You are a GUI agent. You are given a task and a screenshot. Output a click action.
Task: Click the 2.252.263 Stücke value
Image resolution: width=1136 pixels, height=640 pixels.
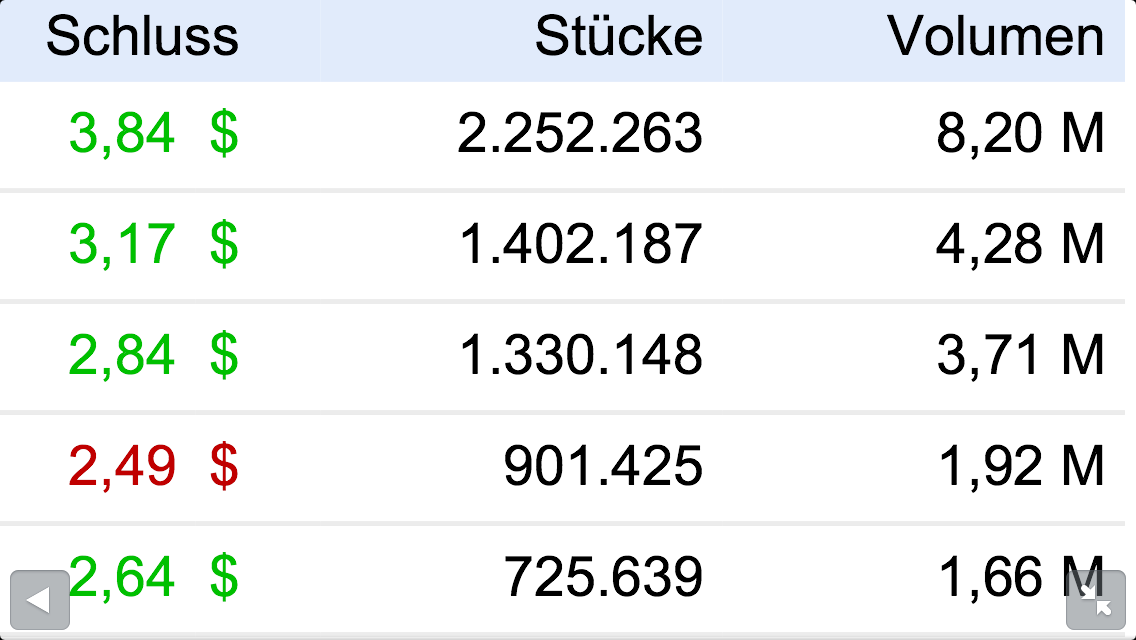pos(580,134)
